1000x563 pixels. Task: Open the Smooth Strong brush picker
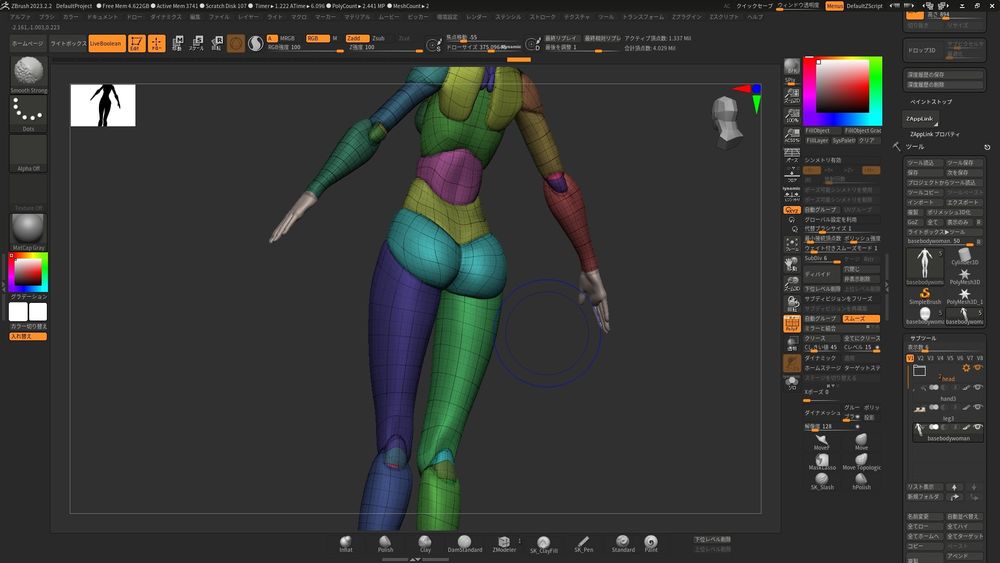(29, 75)
